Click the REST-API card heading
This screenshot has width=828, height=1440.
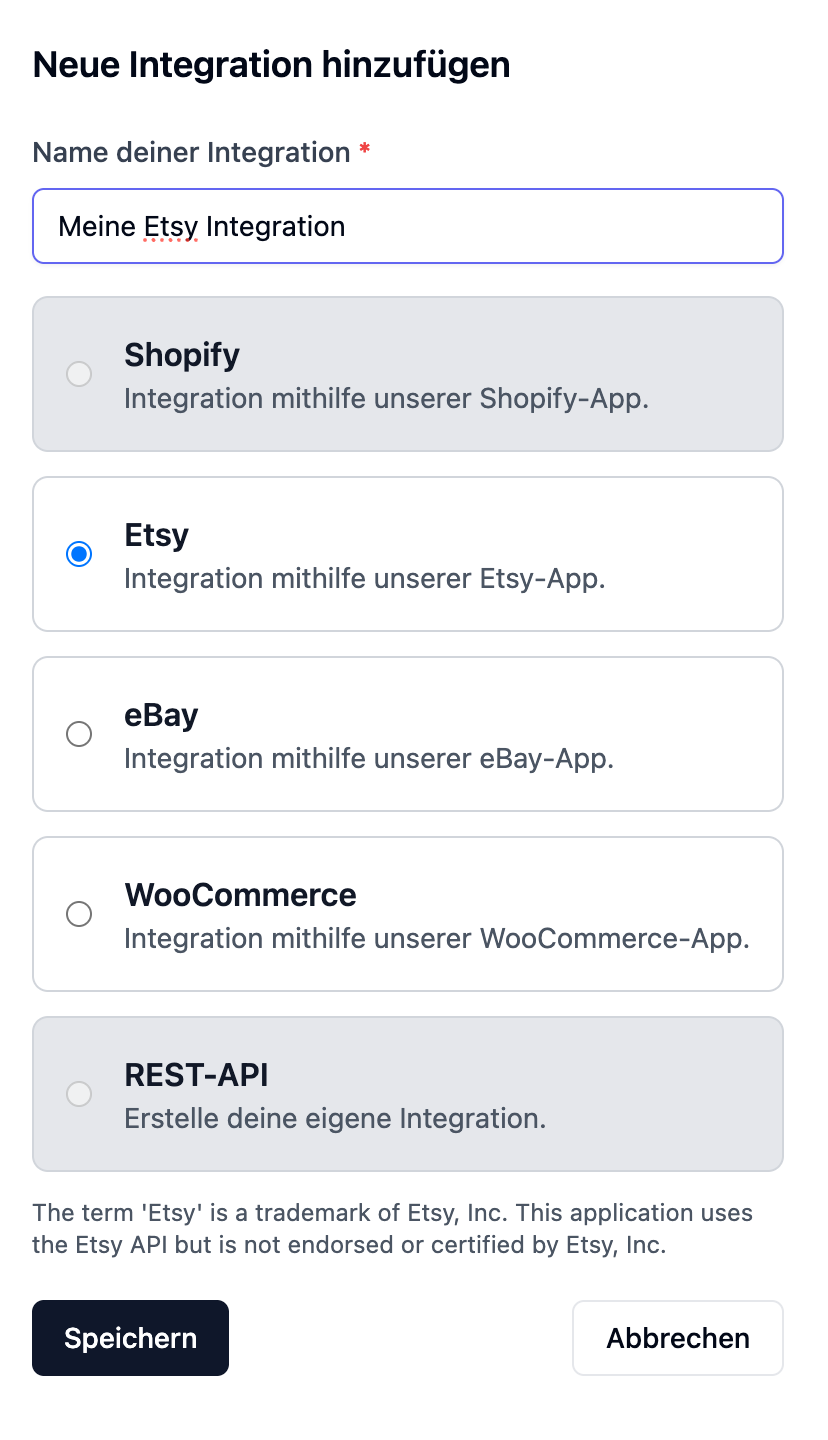point(196,1075)
